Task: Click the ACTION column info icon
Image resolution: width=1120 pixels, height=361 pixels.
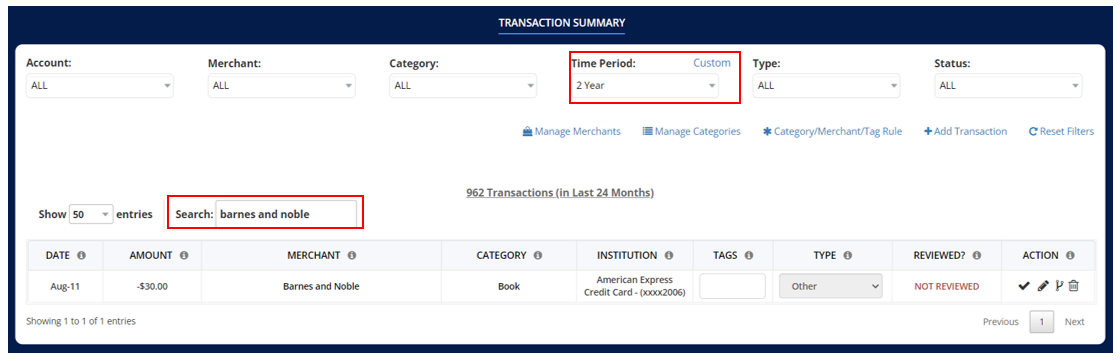Action: [x=1070, y=255]
